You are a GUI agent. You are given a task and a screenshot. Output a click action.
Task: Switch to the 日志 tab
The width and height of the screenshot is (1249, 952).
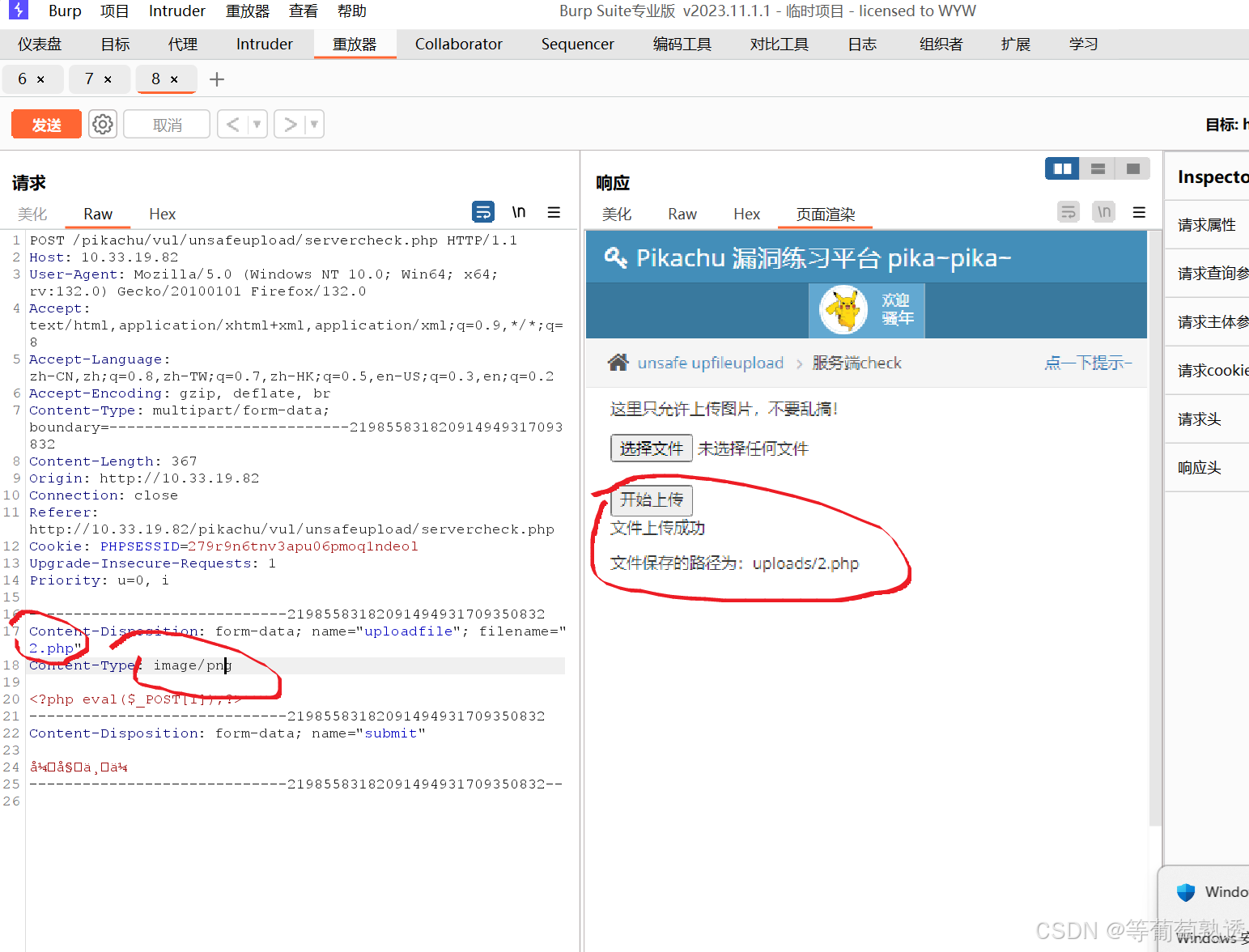862,44
